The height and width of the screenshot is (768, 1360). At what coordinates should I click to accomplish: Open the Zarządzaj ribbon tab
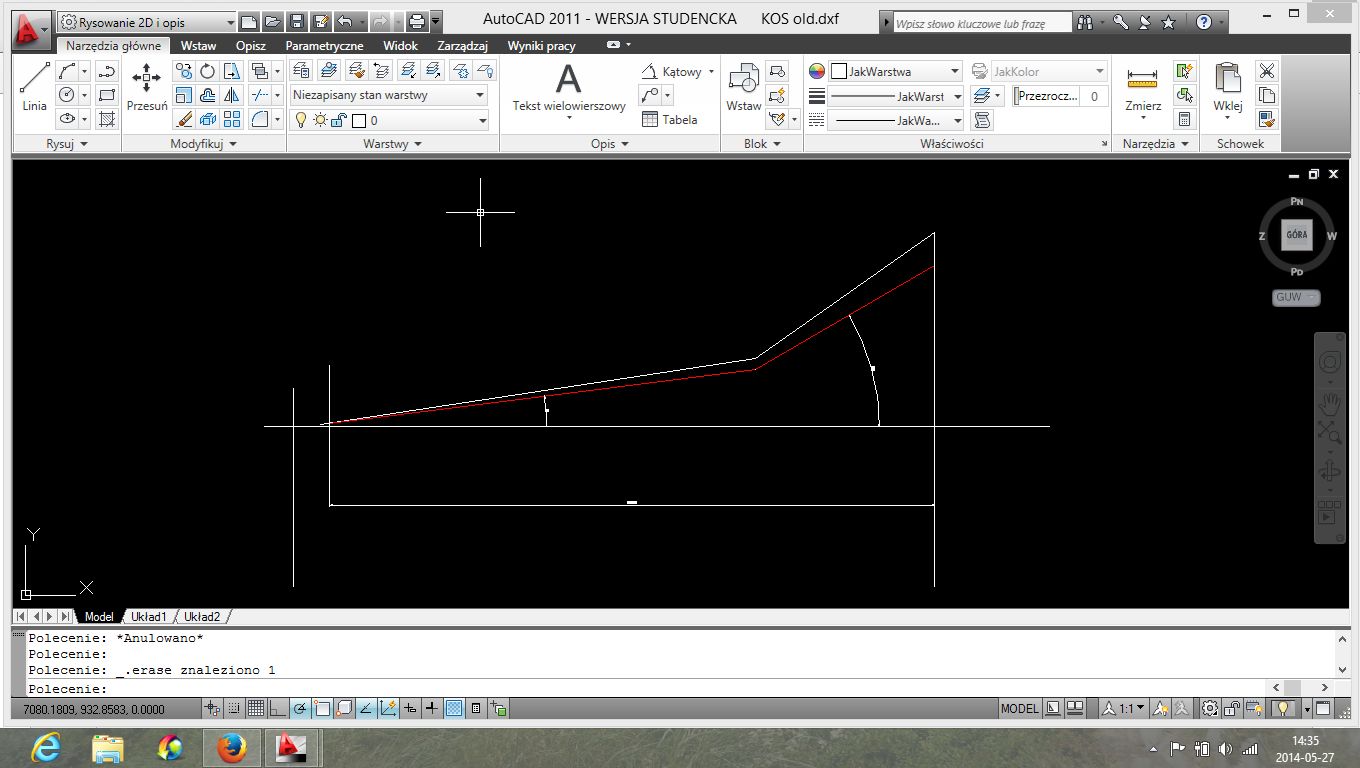pos(462,46)
